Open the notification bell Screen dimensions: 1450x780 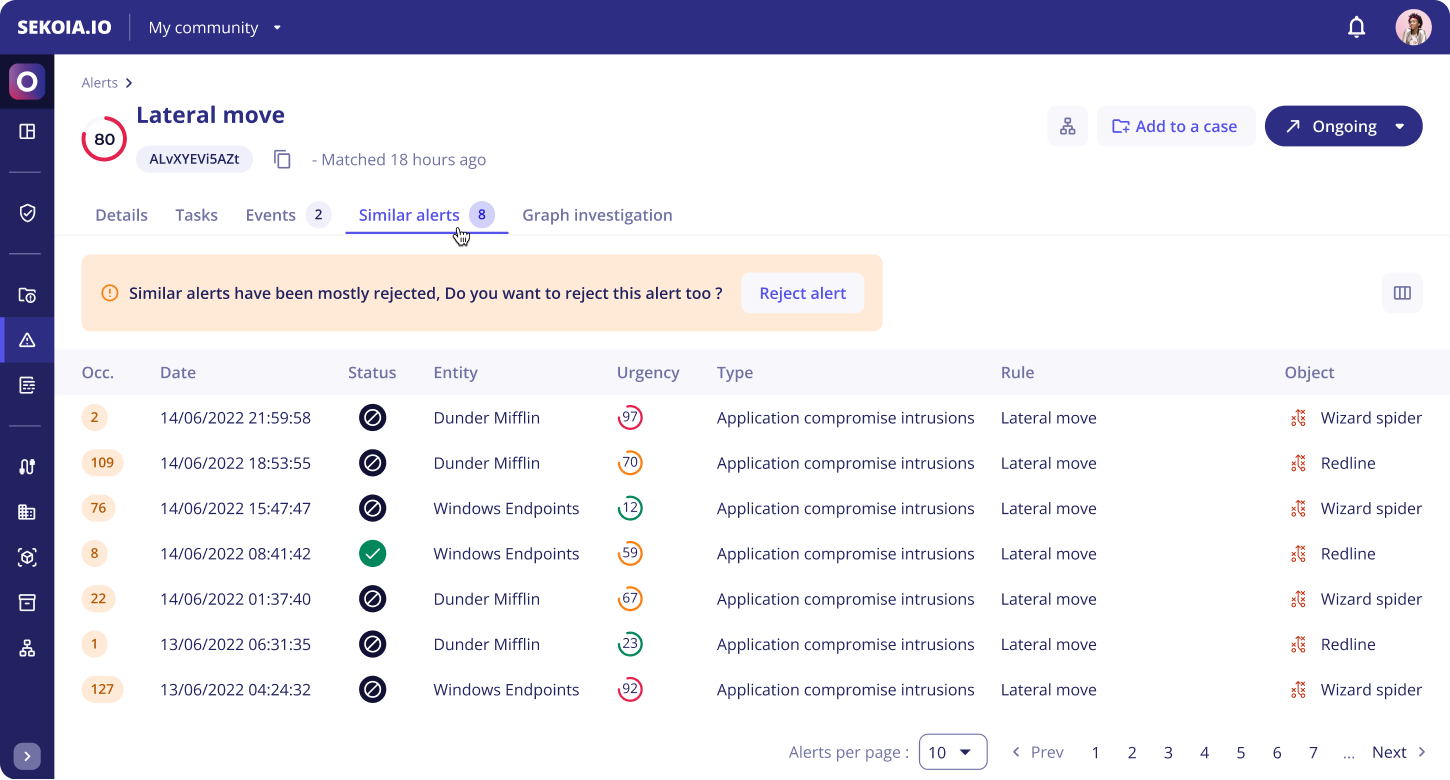pos(1356,27)
